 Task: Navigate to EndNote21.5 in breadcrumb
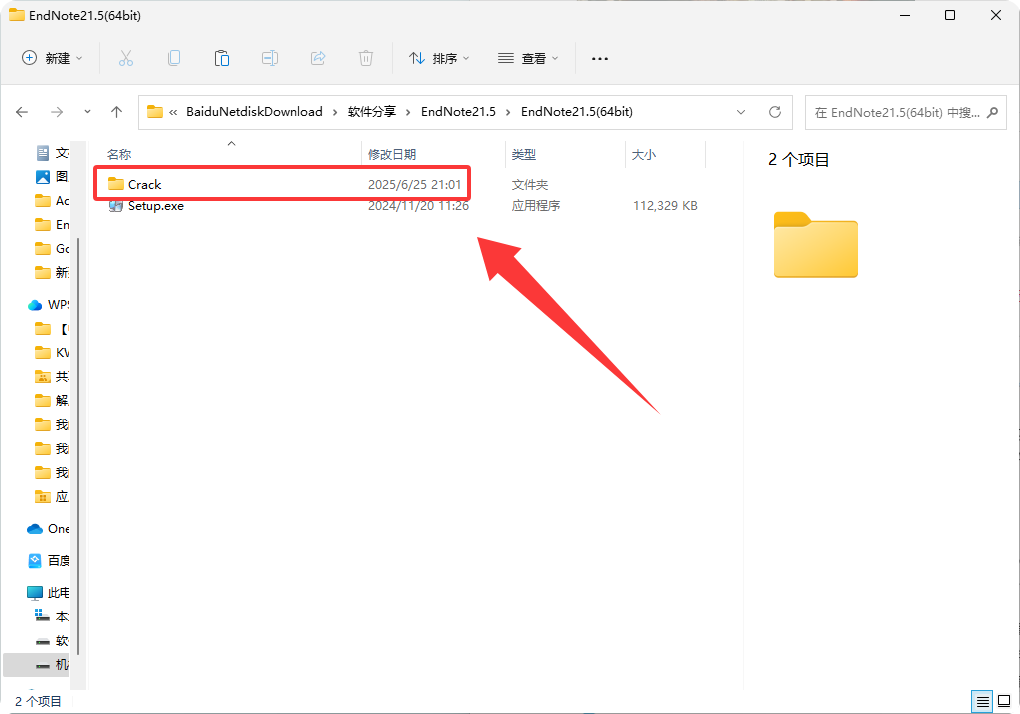458,112
